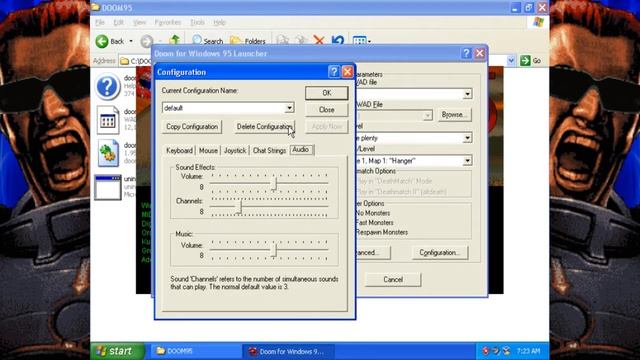Click the middle system tray icon

click(496, 351)
